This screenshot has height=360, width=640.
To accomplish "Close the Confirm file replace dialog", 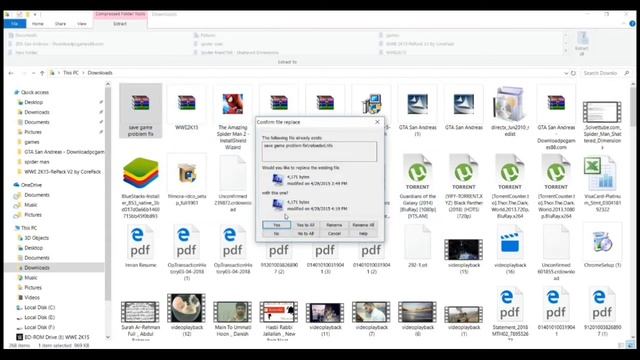I will [x=377, y=122].
